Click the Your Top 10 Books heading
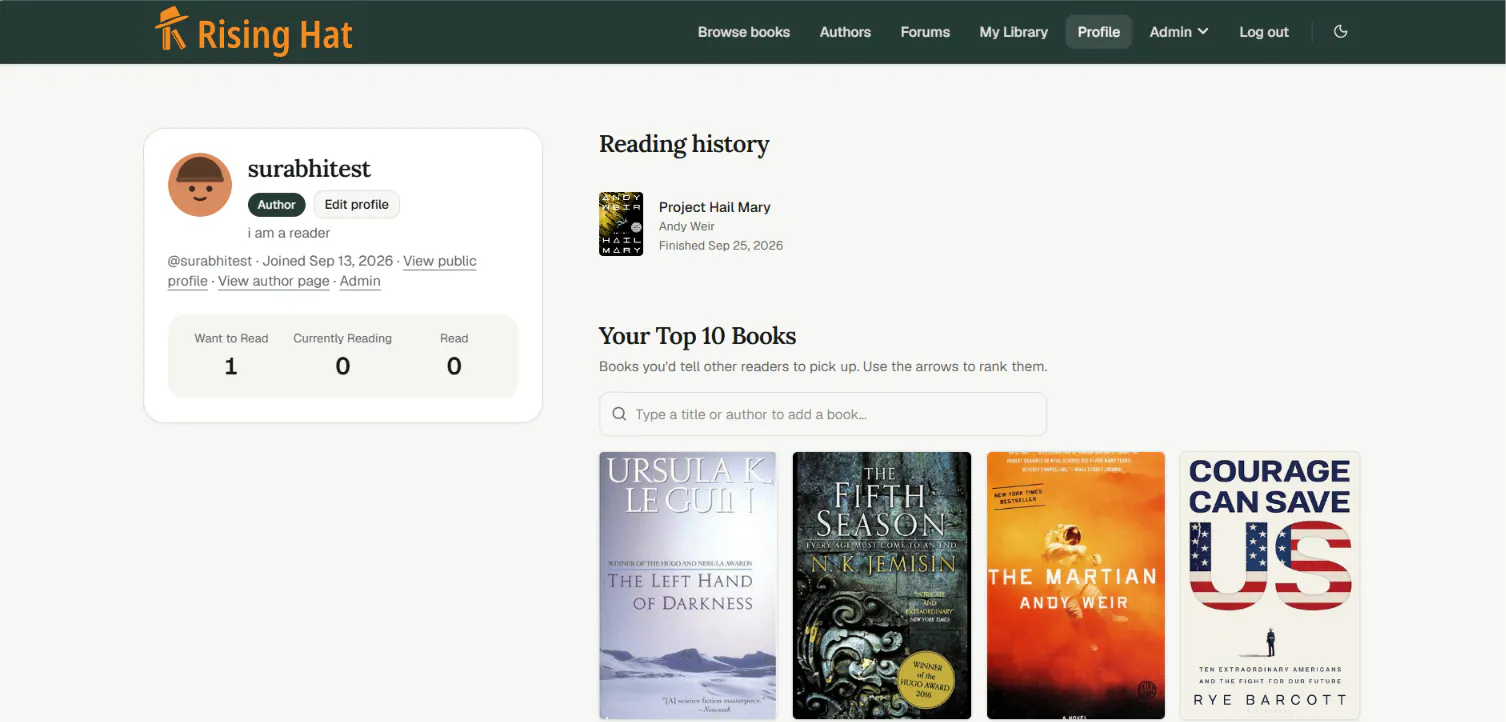Image resolution: width=1506 pixels, height=722 pixels. tap(697, 336)
